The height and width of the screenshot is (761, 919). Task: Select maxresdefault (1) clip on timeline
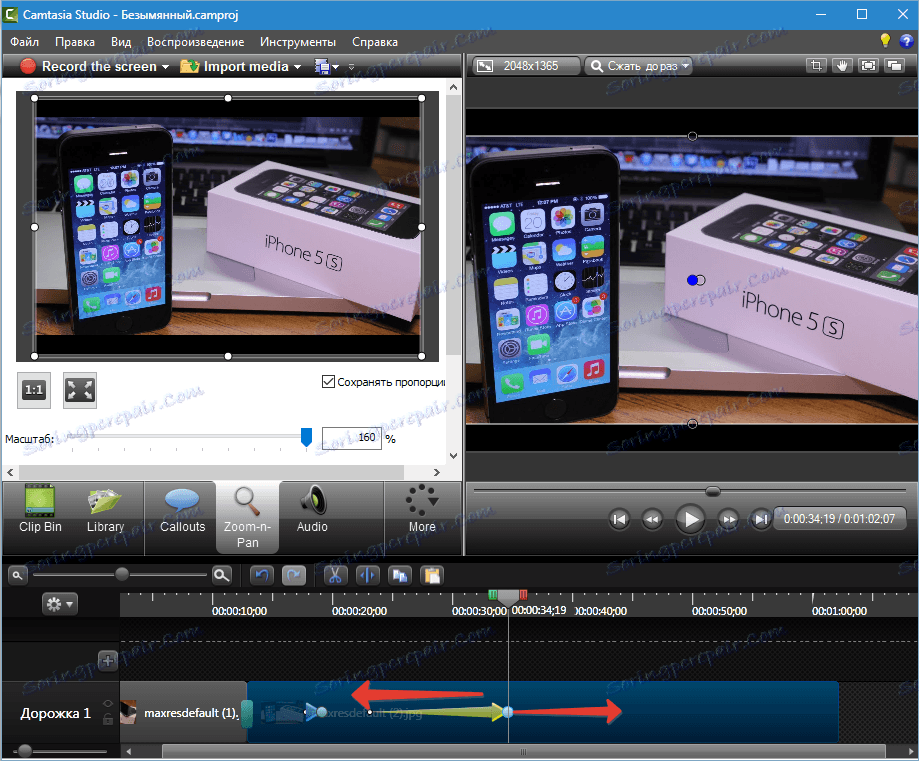pyautogui.click(x=183, y=712)
